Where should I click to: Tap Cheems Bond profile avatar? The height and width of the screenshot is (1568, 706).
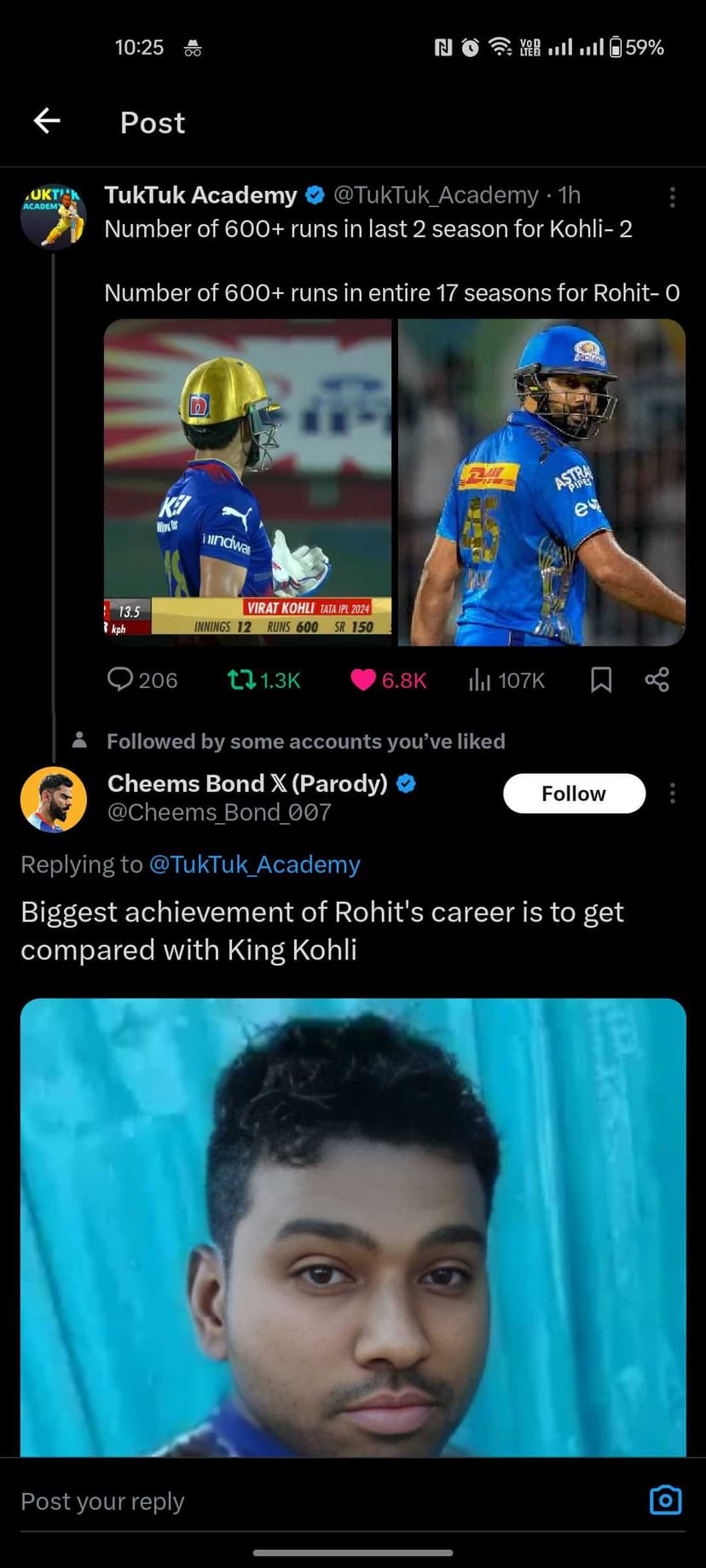tap(54, 799)
